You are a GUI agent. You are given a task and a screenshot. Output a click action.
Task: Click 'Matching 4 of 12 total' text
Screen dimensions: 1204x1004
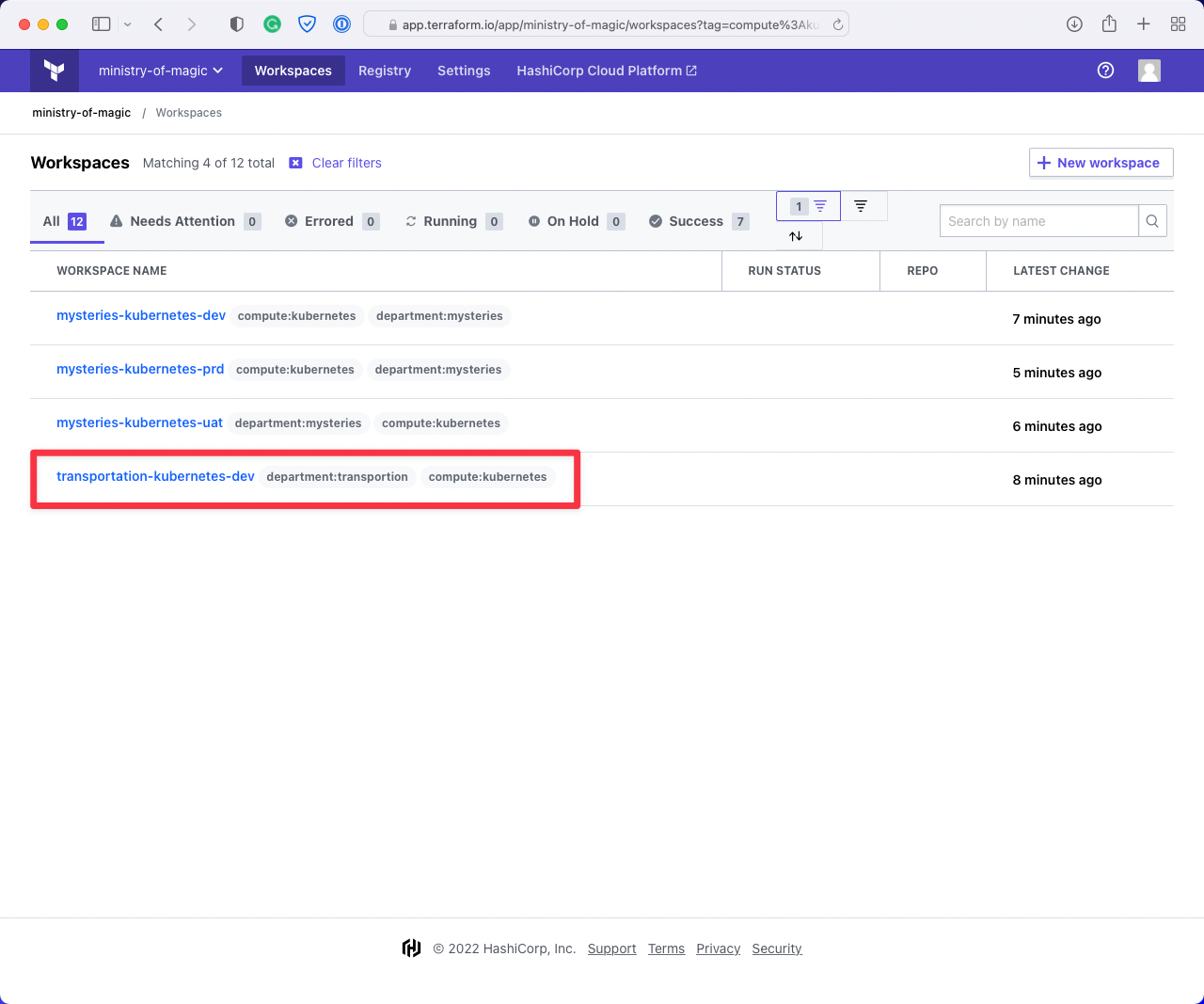click(209, 163)
